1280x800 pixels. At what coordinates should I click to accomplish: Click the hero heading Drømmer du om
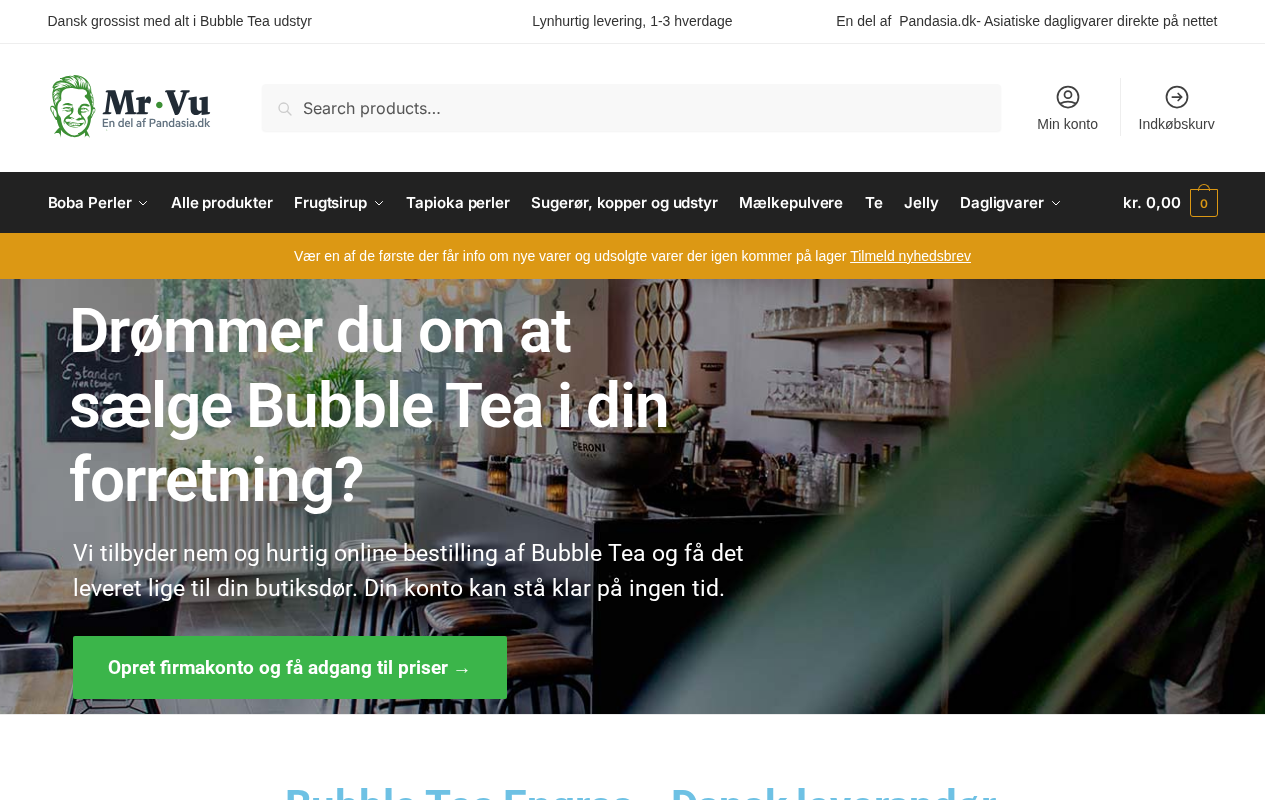click(369, 405)
